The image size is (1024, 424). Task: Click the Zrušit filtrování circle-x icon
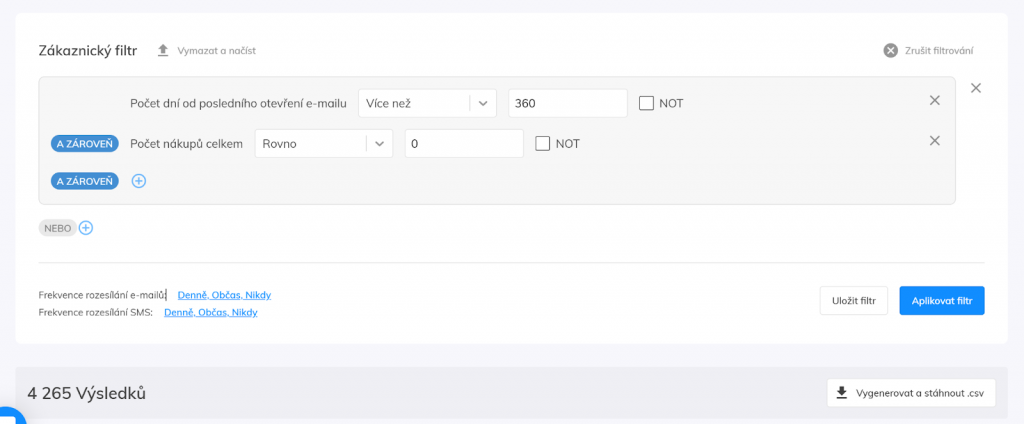pyautogui.click(x=891, y=50)
